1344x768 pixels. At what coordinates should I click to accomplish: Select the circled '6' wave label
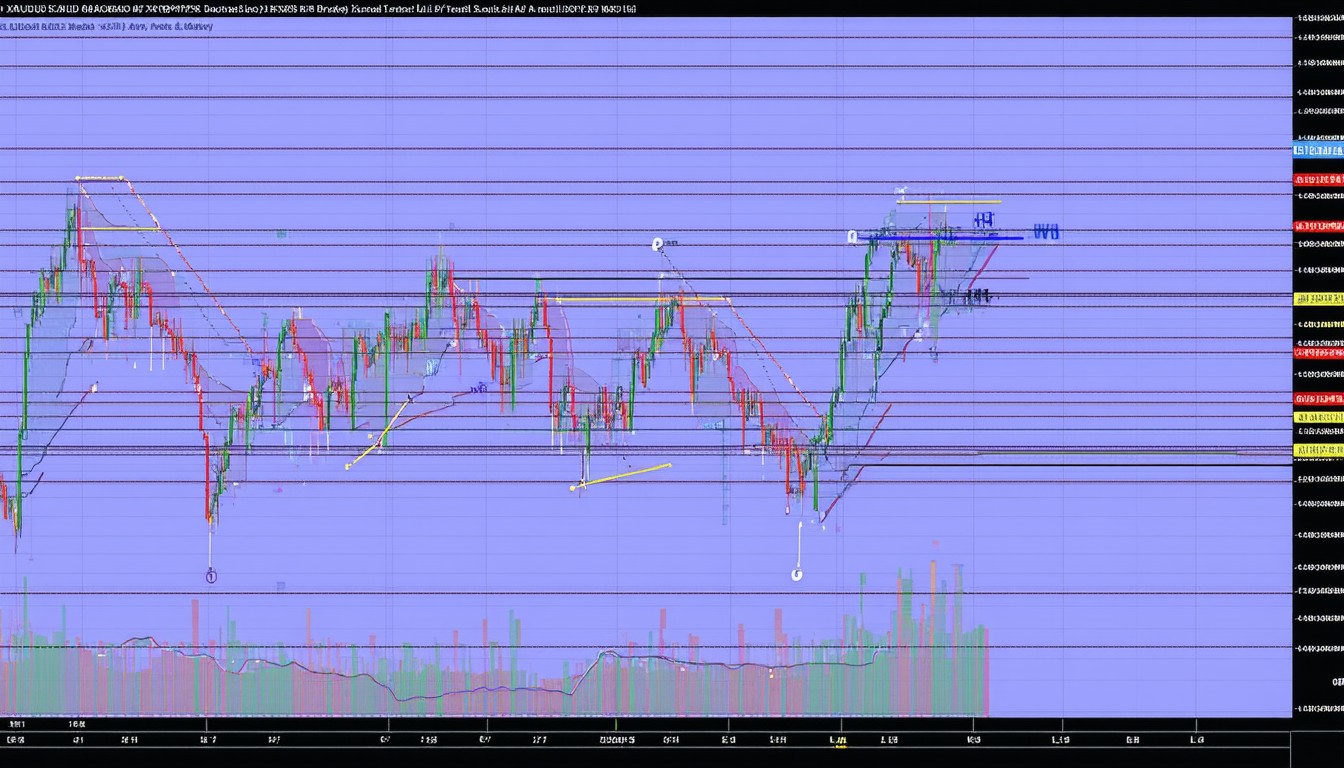click(x=797, y=573)
